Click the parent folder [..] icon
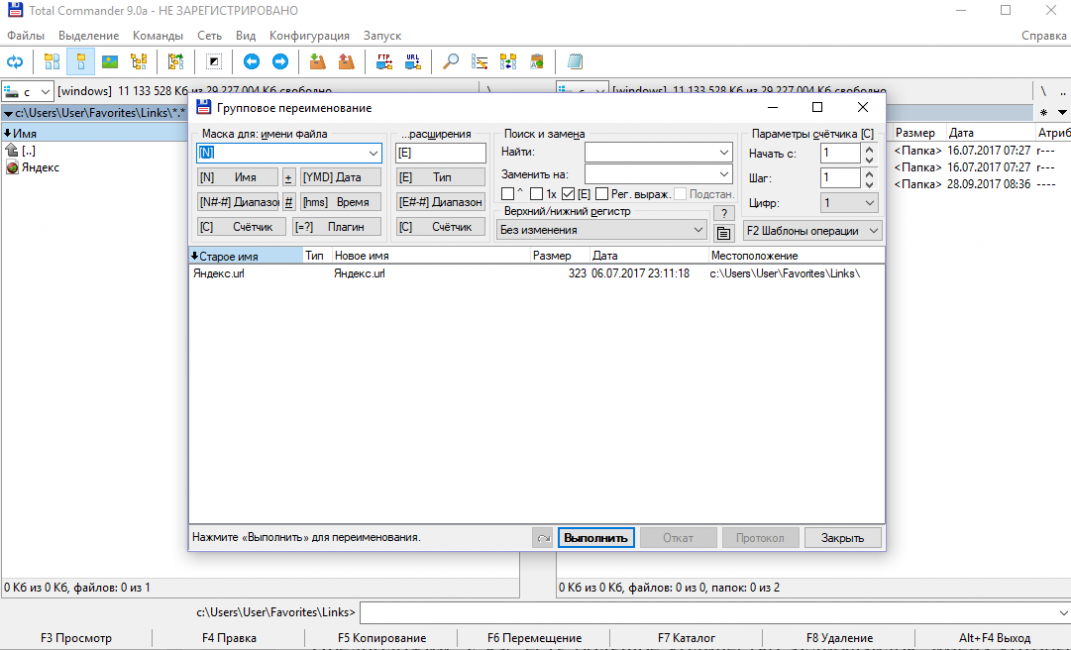1071x650 pixels. point(12,150)
